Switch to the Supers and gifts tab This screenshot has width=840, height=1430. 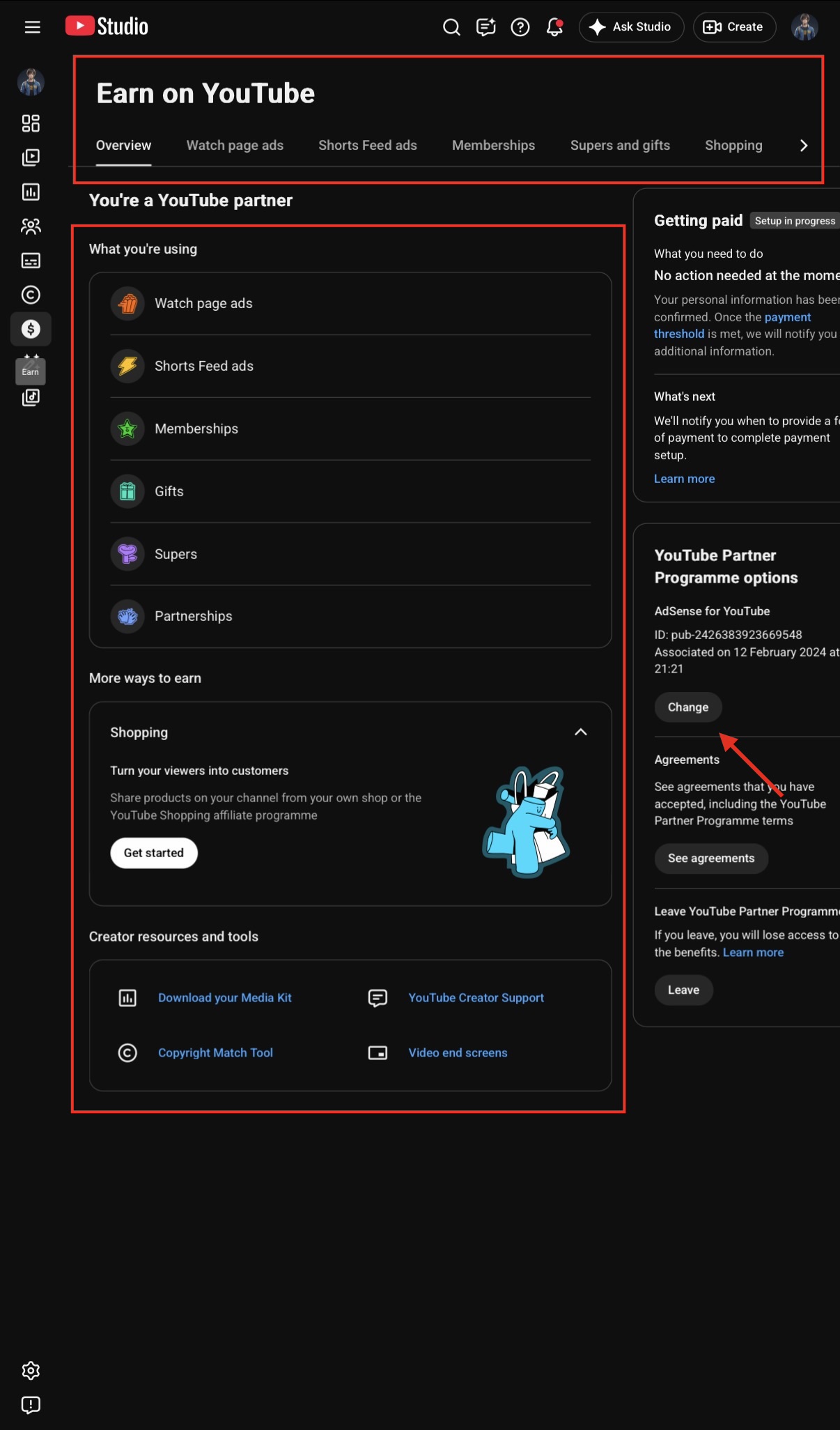620,146
